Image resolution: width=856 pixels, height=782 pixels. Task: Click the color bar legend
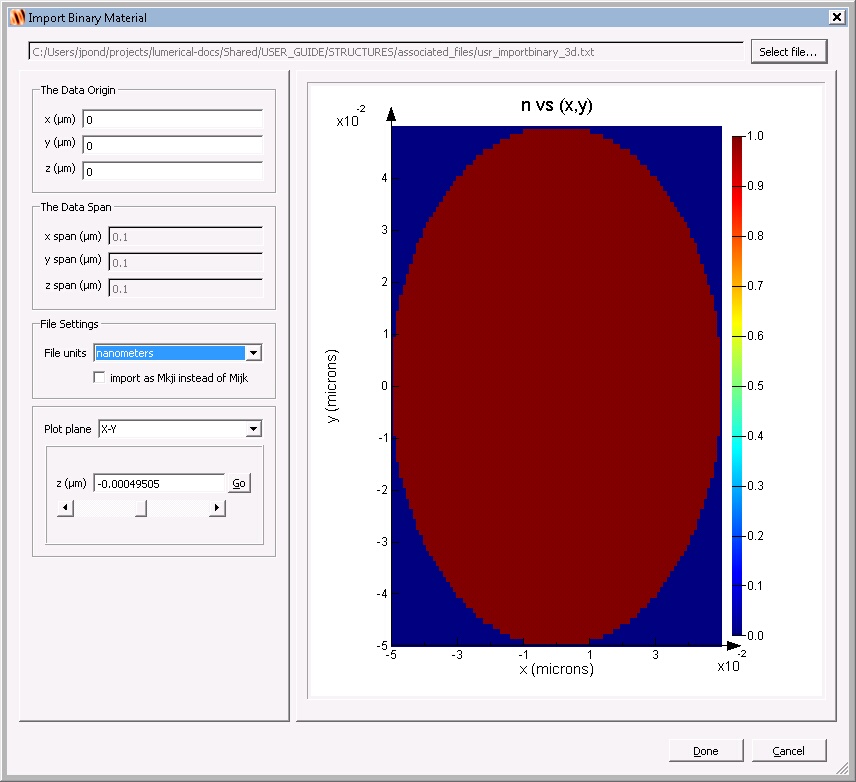tap(737, 386)
